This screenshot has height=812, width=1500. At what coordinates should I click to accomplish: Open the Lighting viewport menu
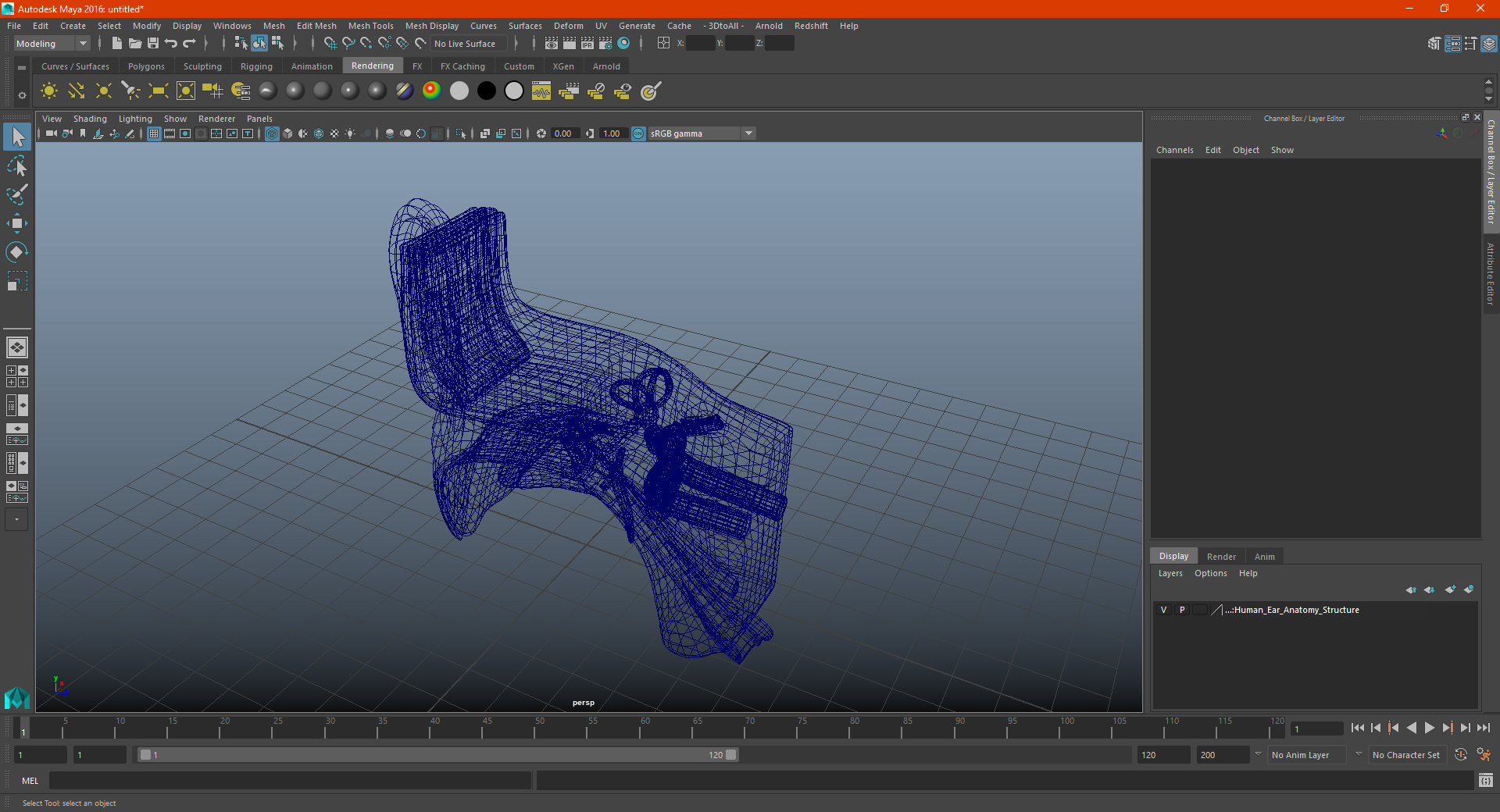[135, 119]
